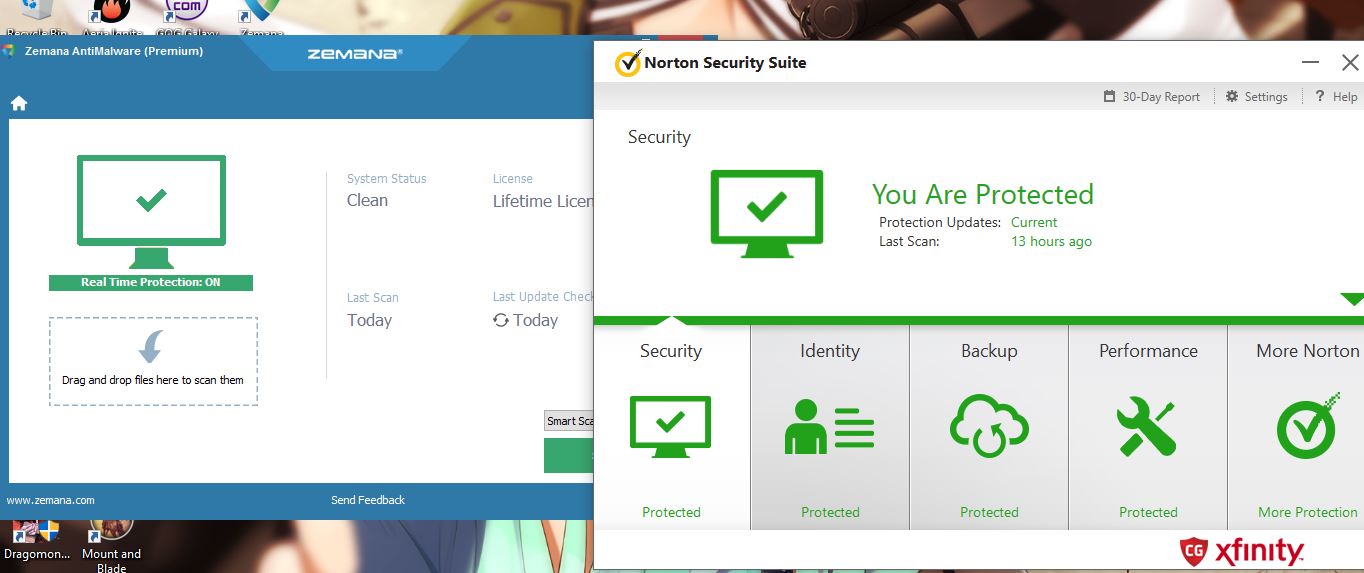This screenshot has width=1364, height=573.
Task: Click the calendar icon for 30-Day Report
Action: point(1109,96)
